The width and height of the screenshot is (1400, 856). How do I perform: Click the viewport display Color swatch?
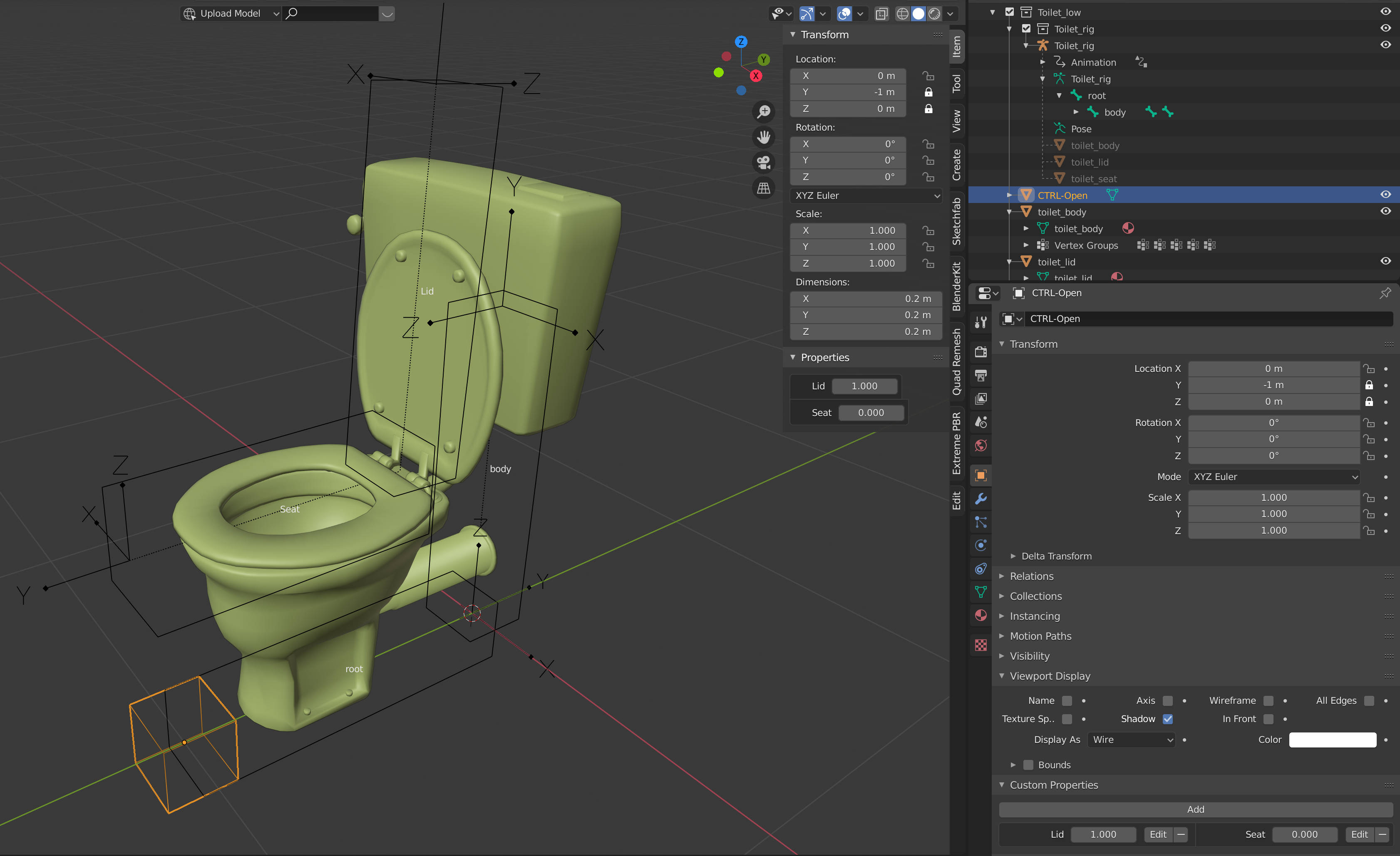click(1333, 740)
